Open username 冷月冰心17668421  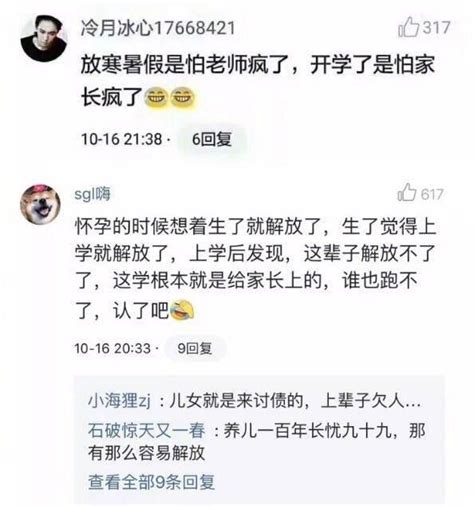(158, 28)
